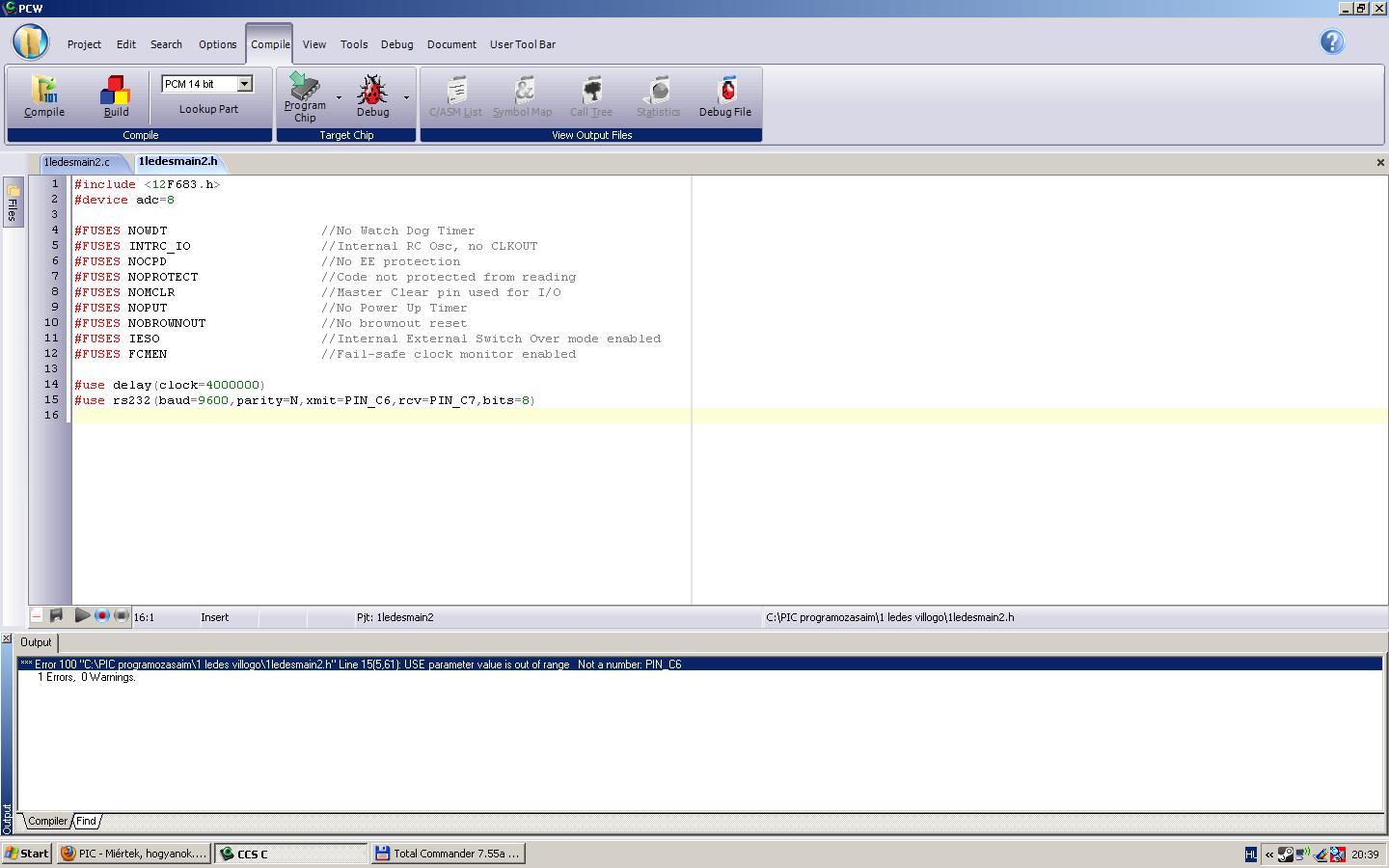Click the minus icon in the status bar
Image resolution: width=1389 pixels, height=868 pixels.
coord(37,615)
